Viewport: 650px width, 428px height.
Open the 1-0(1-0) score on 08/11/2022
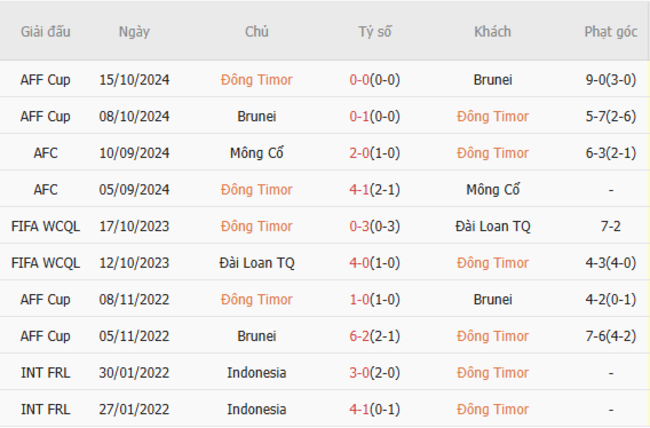tap(375, 299)
